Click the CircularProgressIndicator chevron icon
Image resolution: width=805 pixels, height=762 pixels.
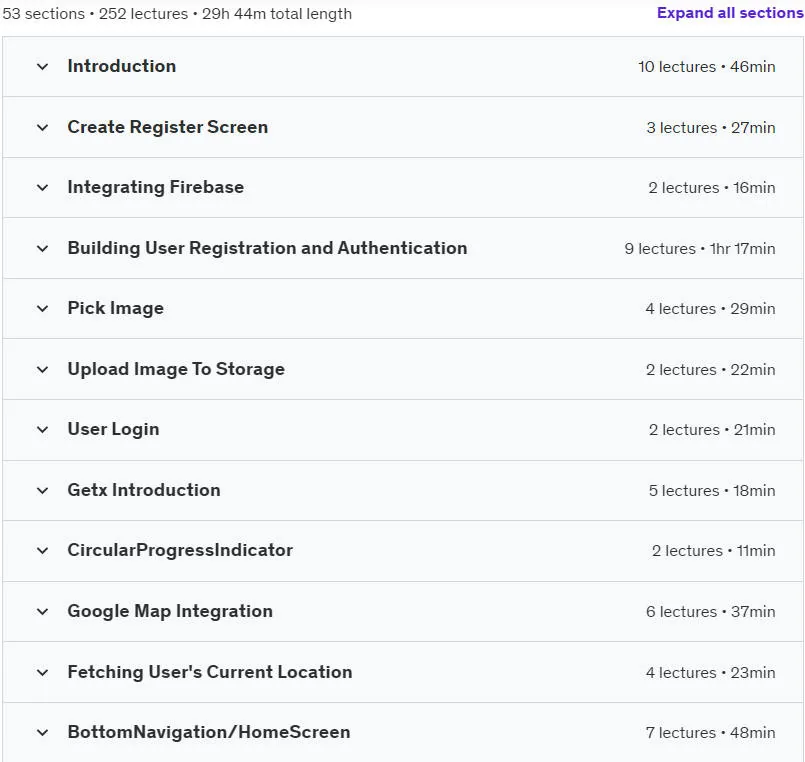click(x=43, y=550)
